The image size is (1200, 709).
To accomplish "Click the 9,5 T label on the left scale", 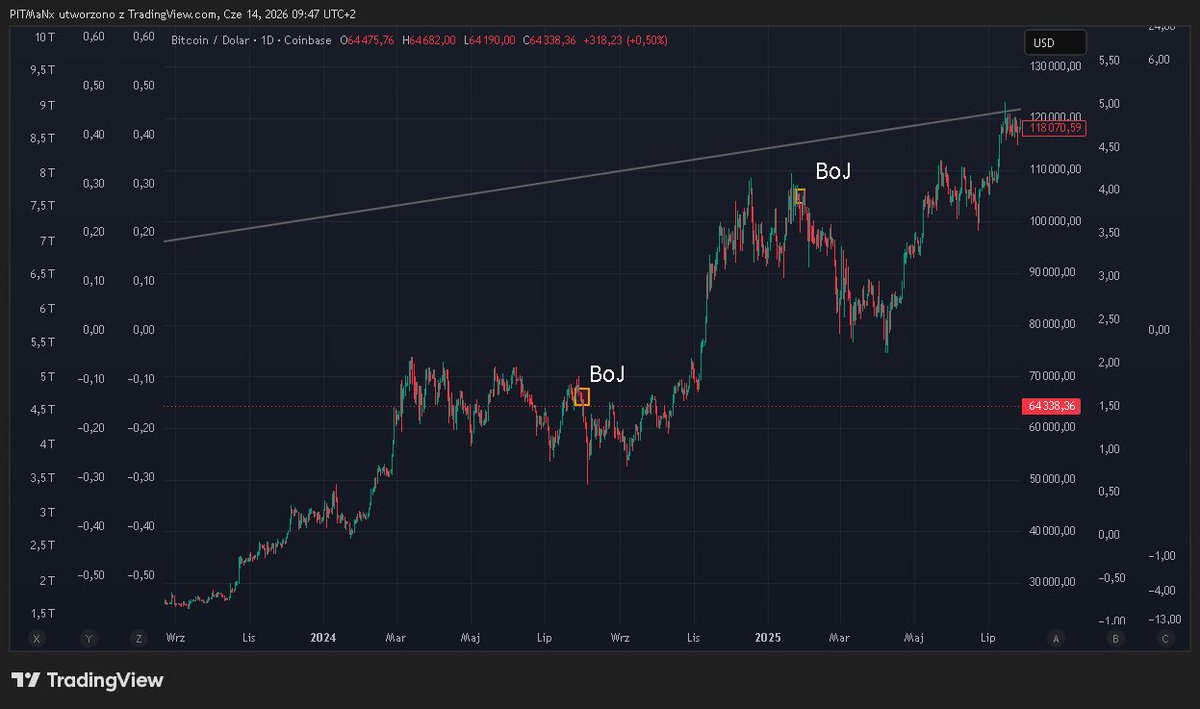I will click(x=44, y=70).
